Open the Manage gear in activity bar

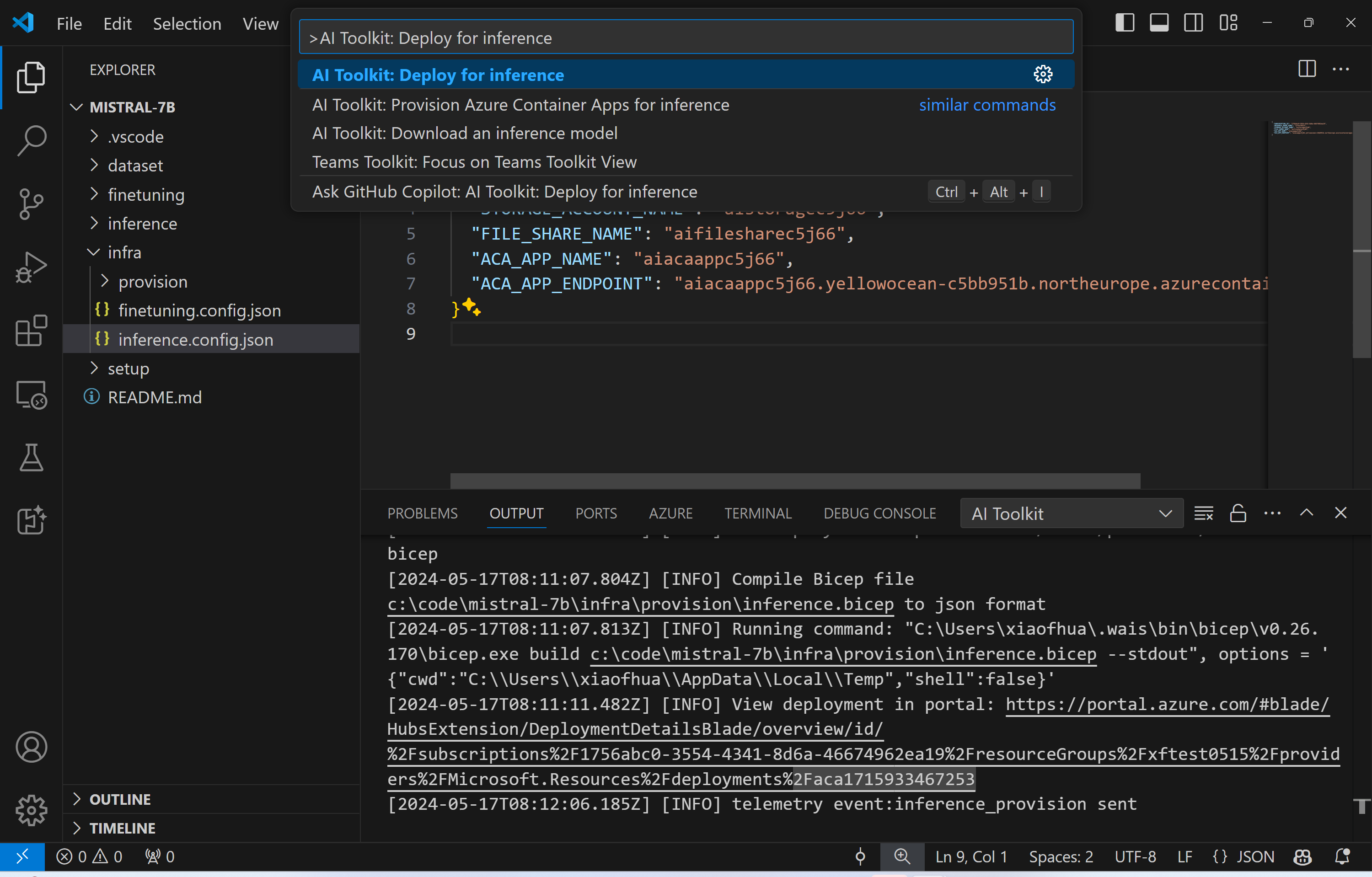coord(32,810)
